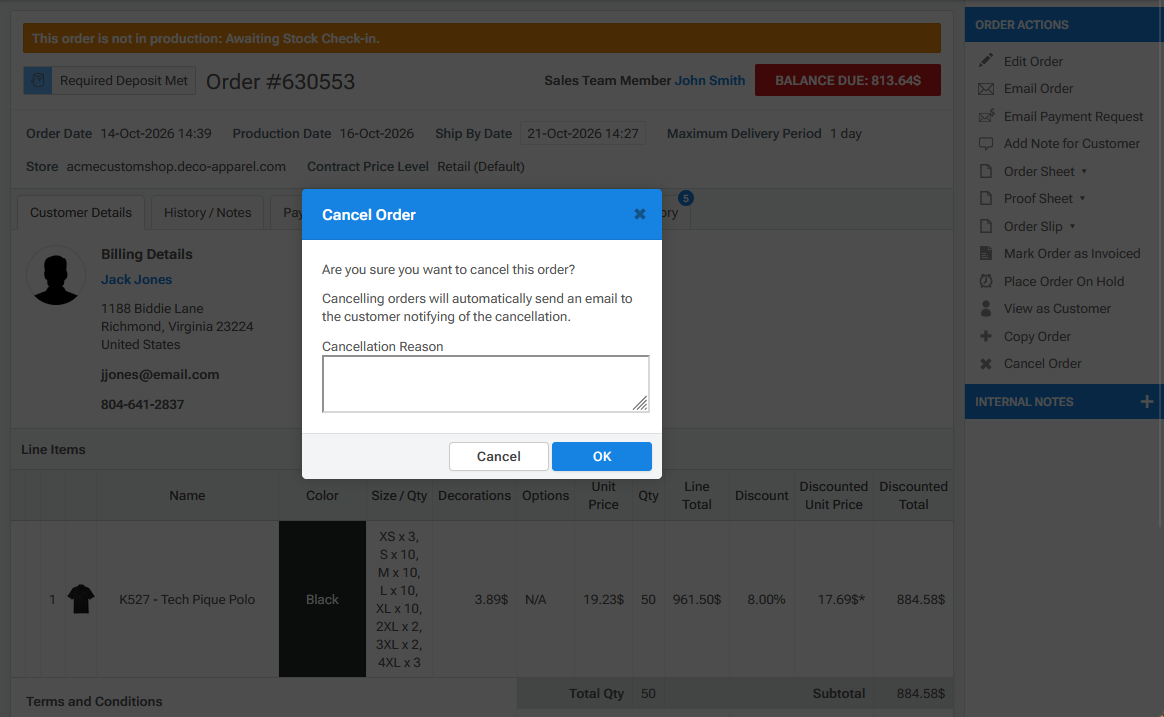
Task: Click the customer avatar silhouette
Action: coord(56,275)
